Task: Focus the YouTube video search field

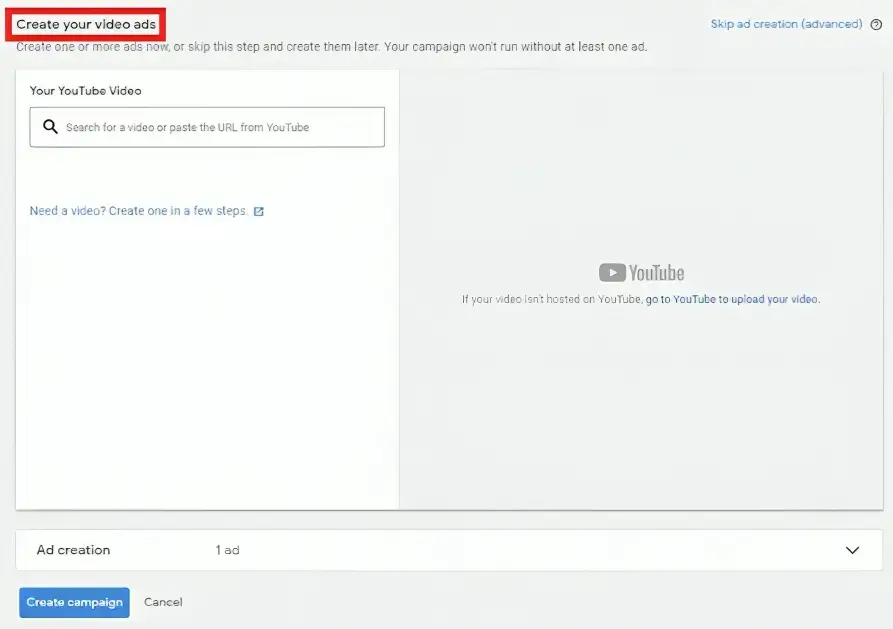Action: point(207,127)
